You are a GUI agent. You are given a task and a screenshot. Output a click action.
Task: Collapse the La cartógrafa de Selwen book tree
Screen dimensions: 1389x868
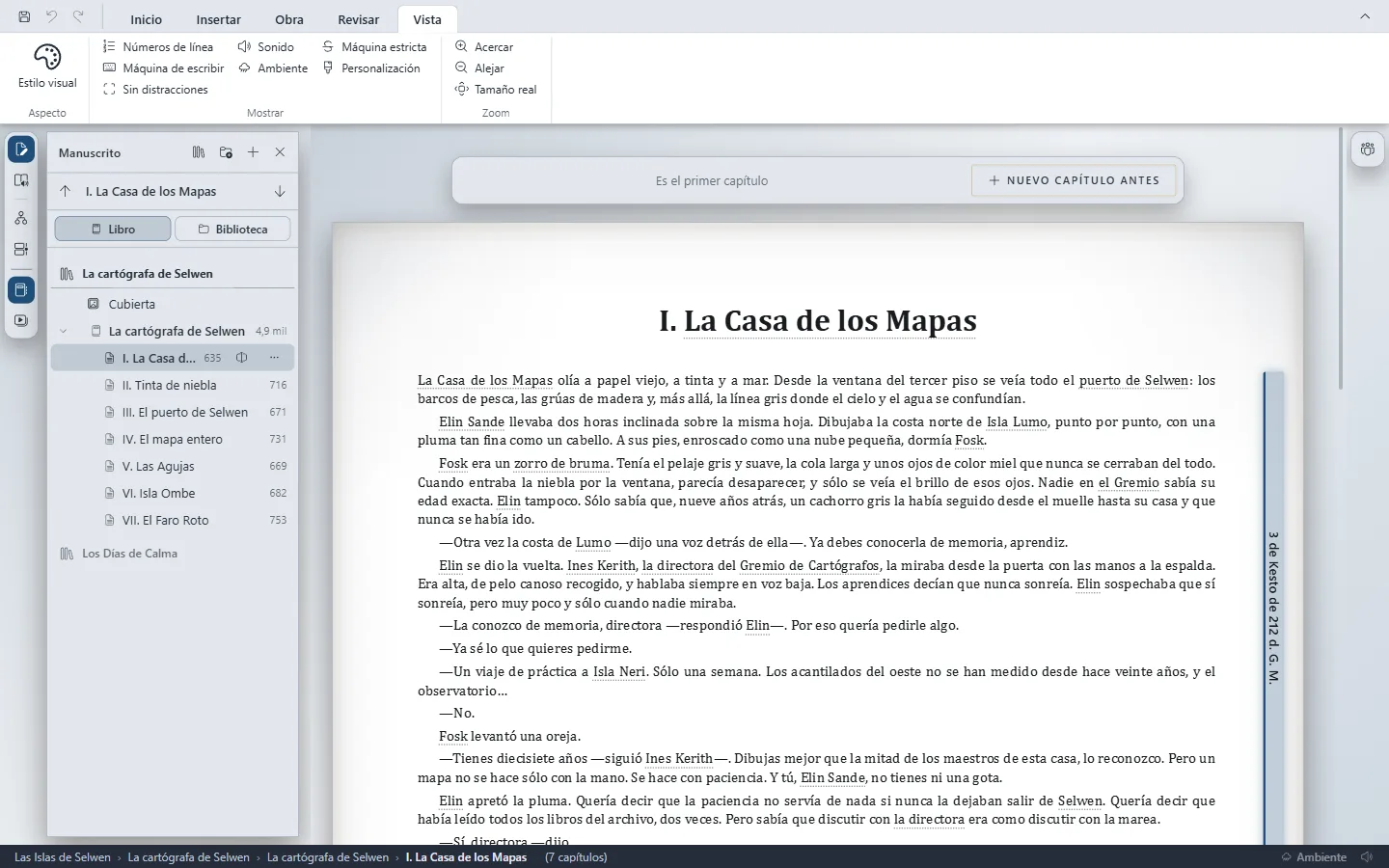pyautogui.click(x=64, y=331)
